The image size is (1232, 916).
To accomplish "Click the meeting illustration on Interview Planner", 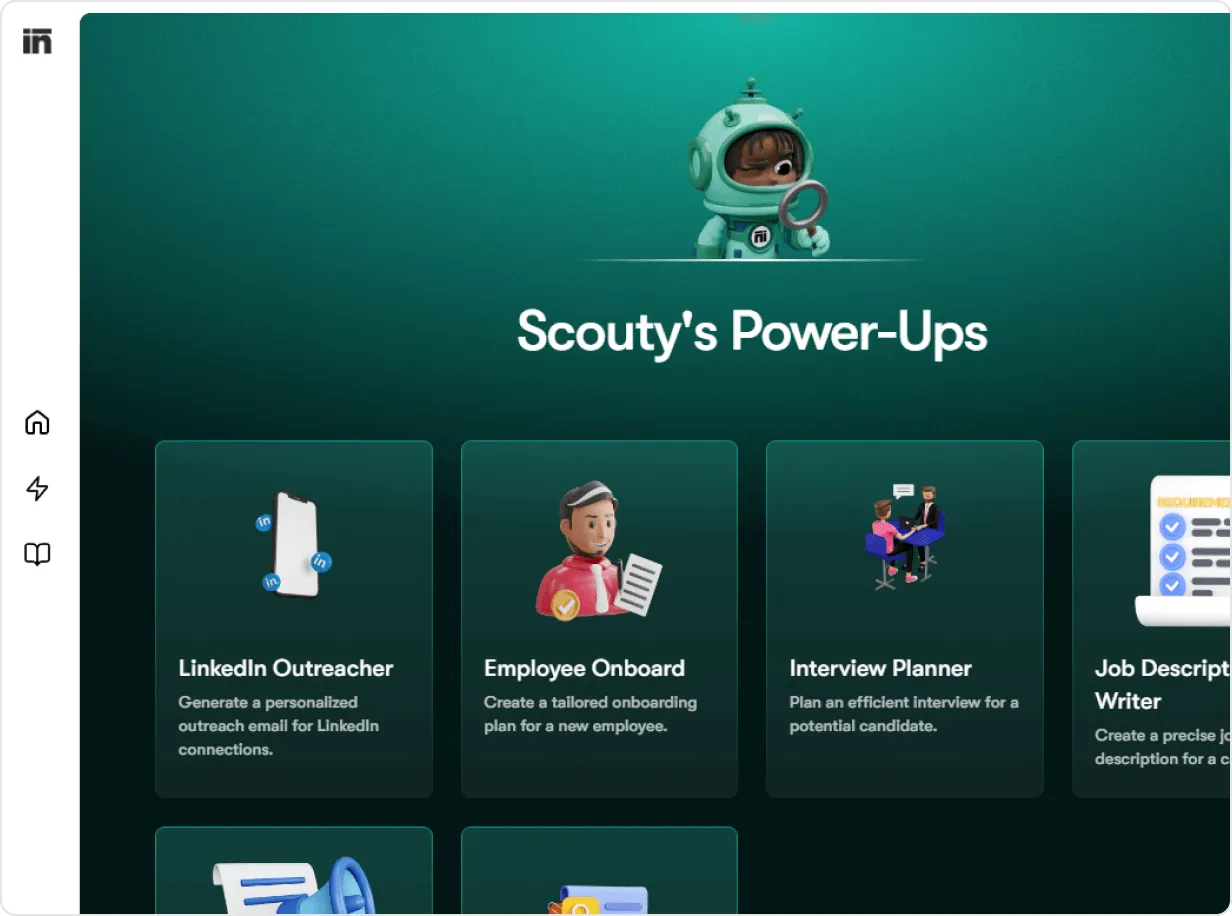I will point(904,537).
